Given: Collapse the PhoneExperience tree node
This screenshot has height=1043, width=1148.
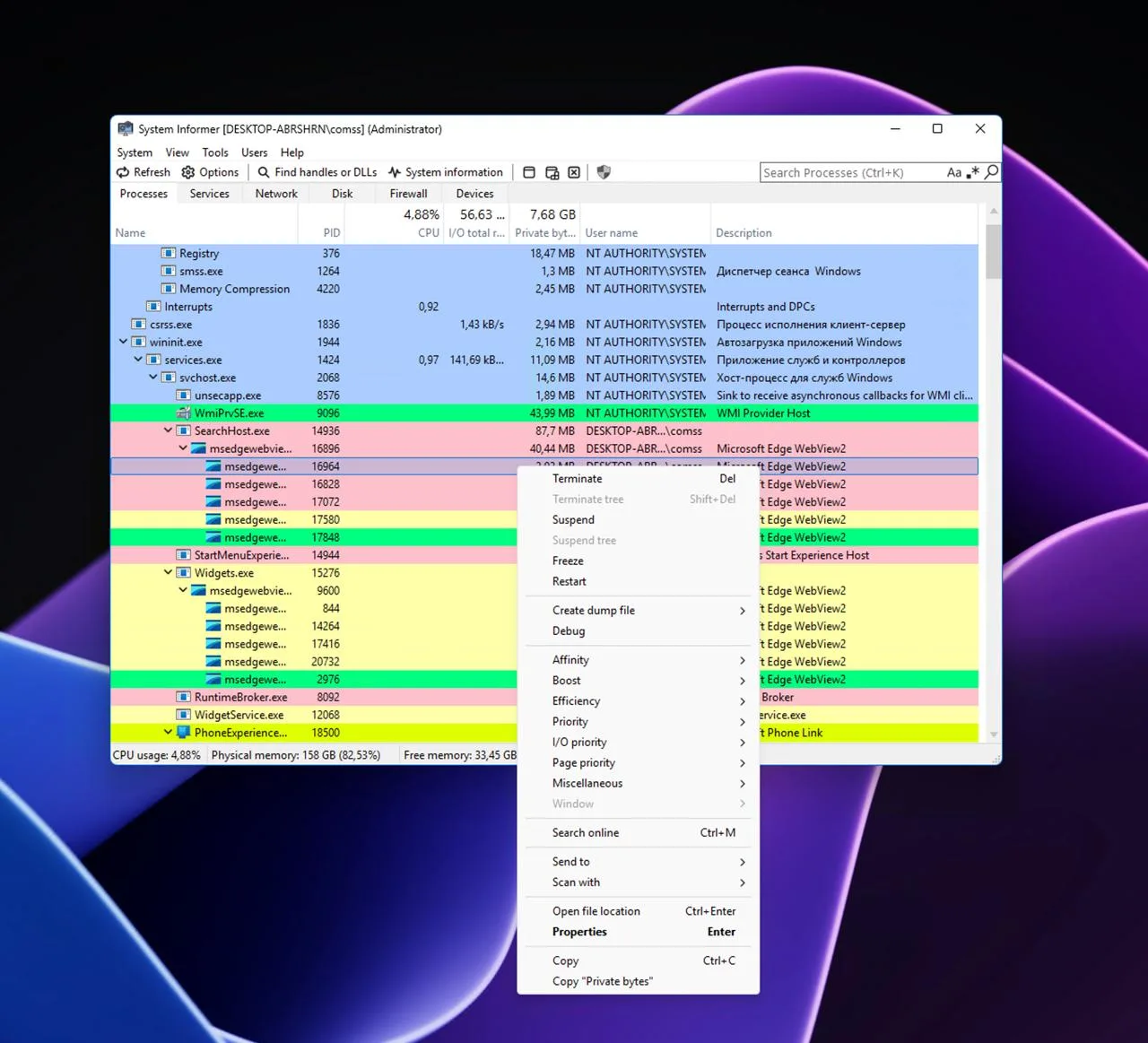Looking at the screenshot, I should (168, 733).
